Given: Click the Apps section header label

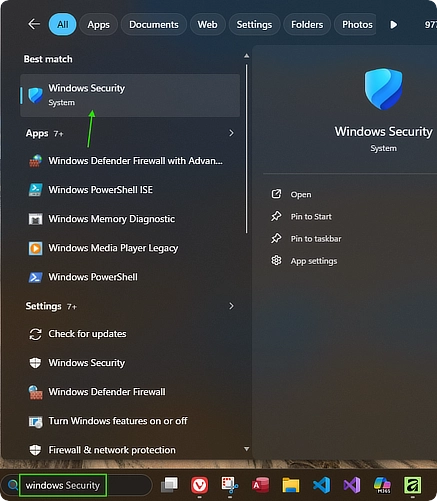Looking at the screenshot, I should tap(37, 133).
